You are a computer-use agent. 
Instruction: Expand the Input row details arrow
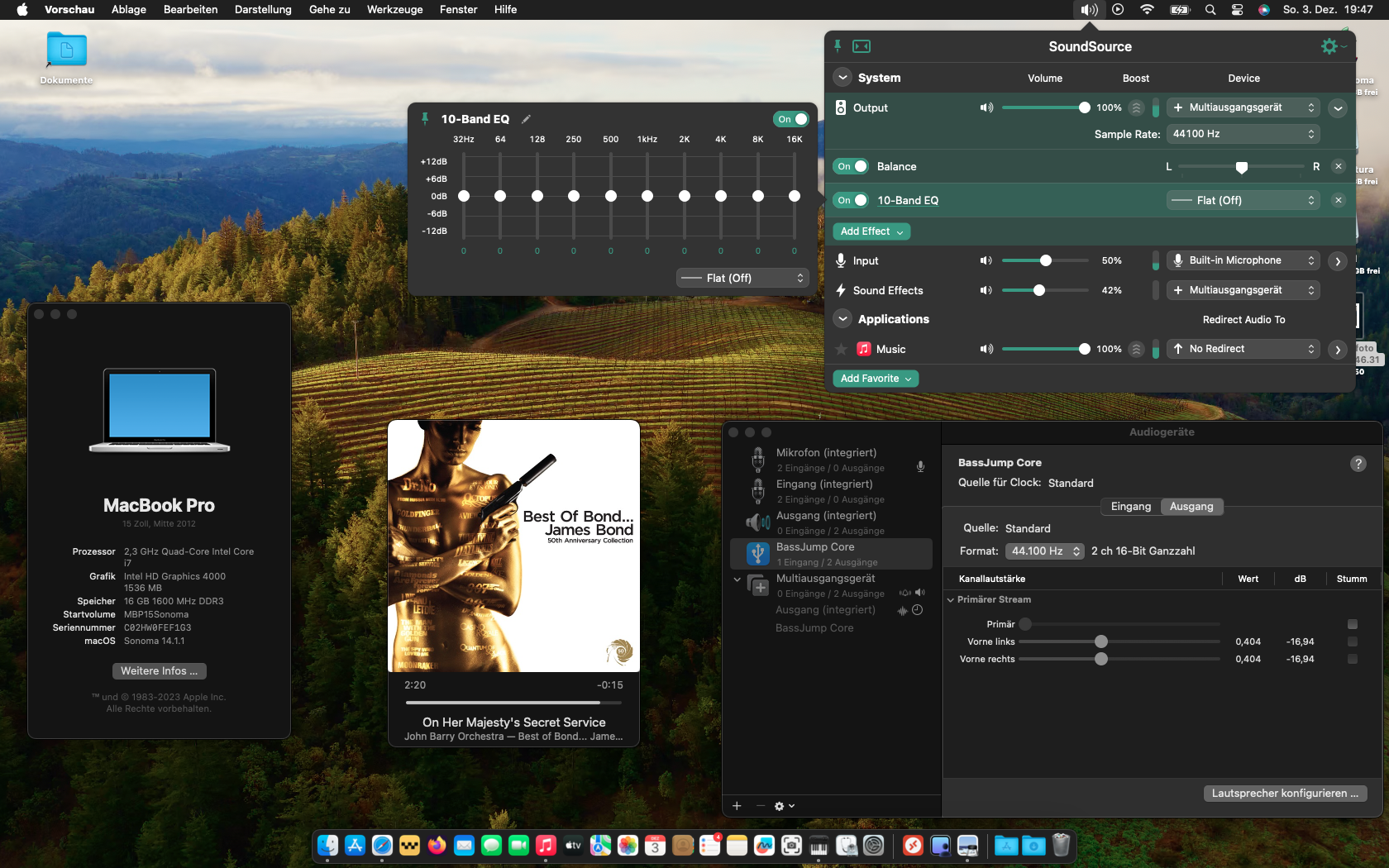point(1338,260)
